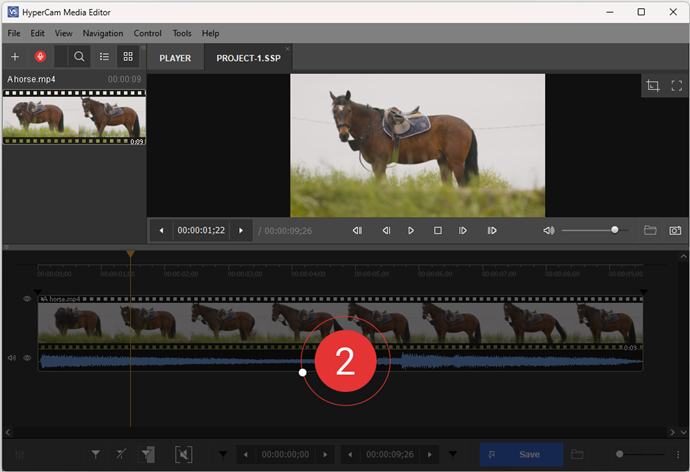Click the audio waveform track

coord(340,362)
